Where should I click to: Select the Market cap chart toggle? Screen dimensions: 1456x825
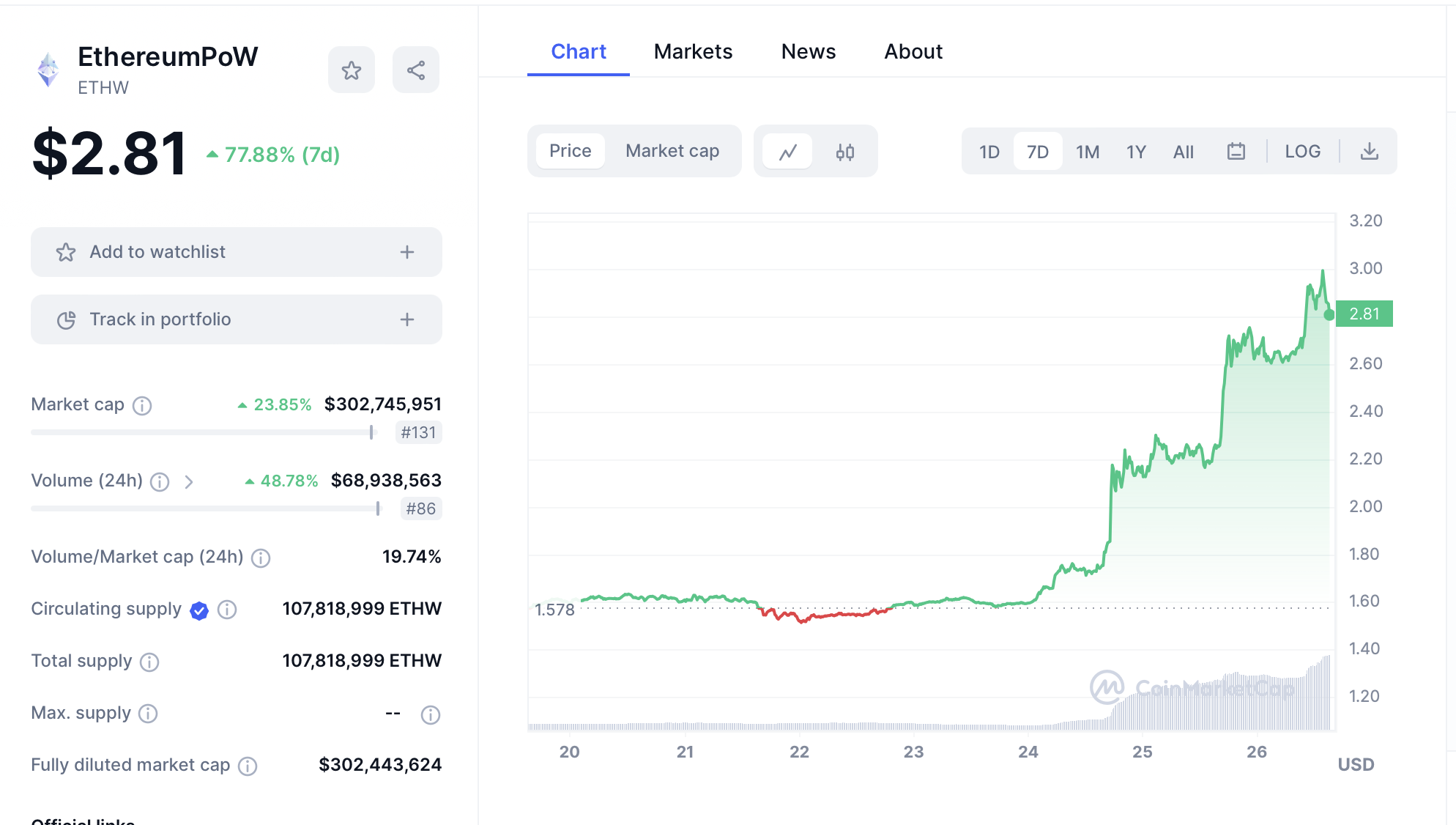(x=672, y=151)
